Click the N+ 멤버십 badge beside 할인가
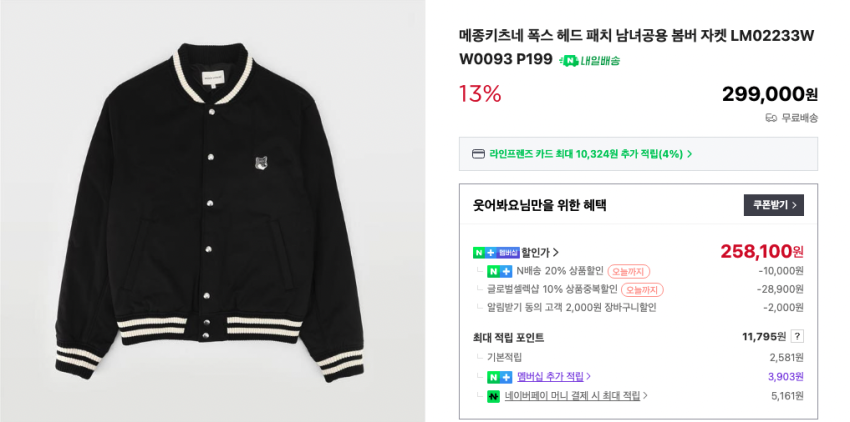Screen dimensions: 850x422 tap(496, 252)
